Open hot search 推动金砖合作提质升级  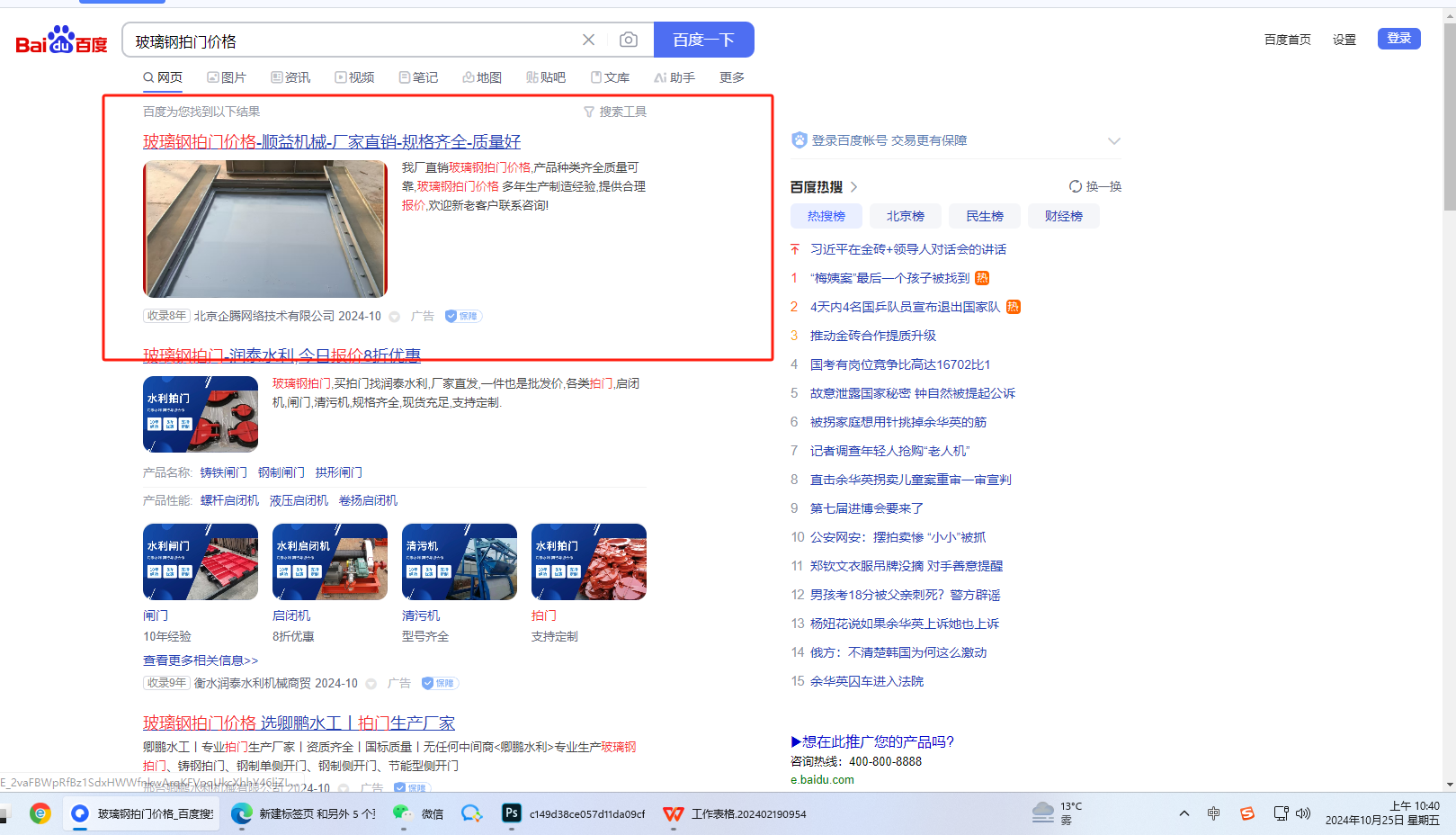pos(873,336)
